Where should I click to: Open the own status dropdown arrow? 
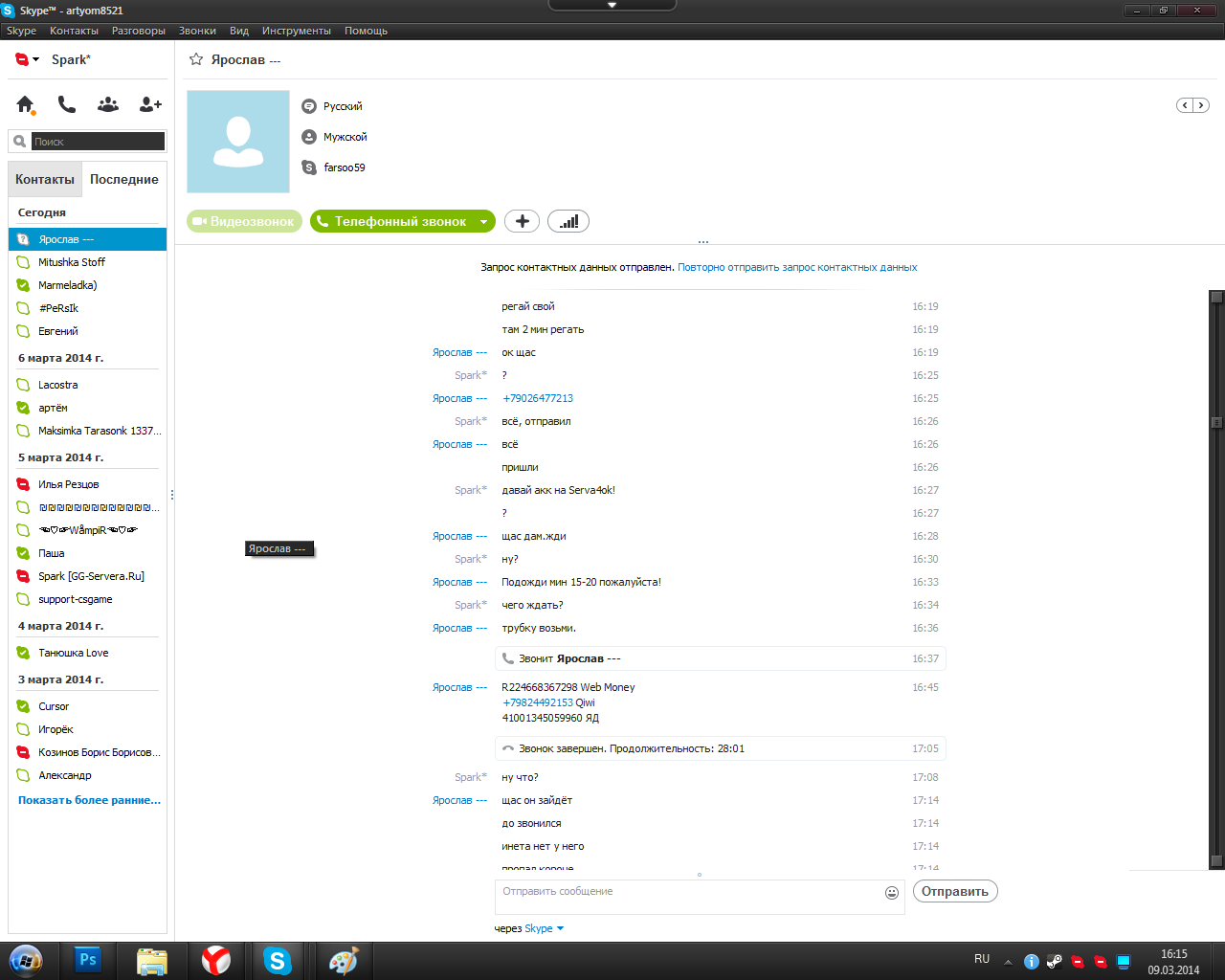click(x=36, y=59)
